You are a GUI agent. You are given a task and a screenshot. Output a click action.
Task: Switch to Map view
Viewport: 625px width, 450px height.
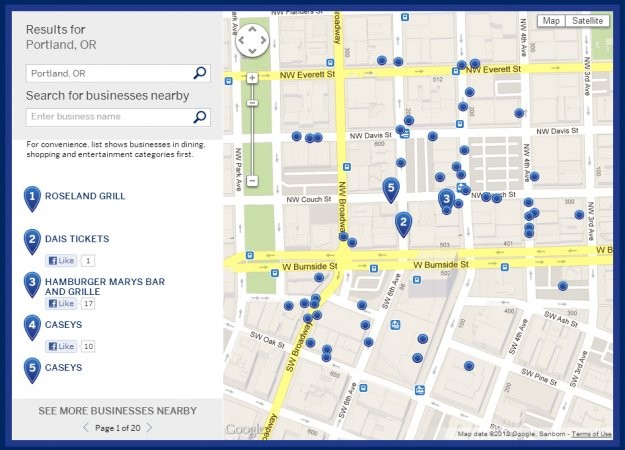551,21
